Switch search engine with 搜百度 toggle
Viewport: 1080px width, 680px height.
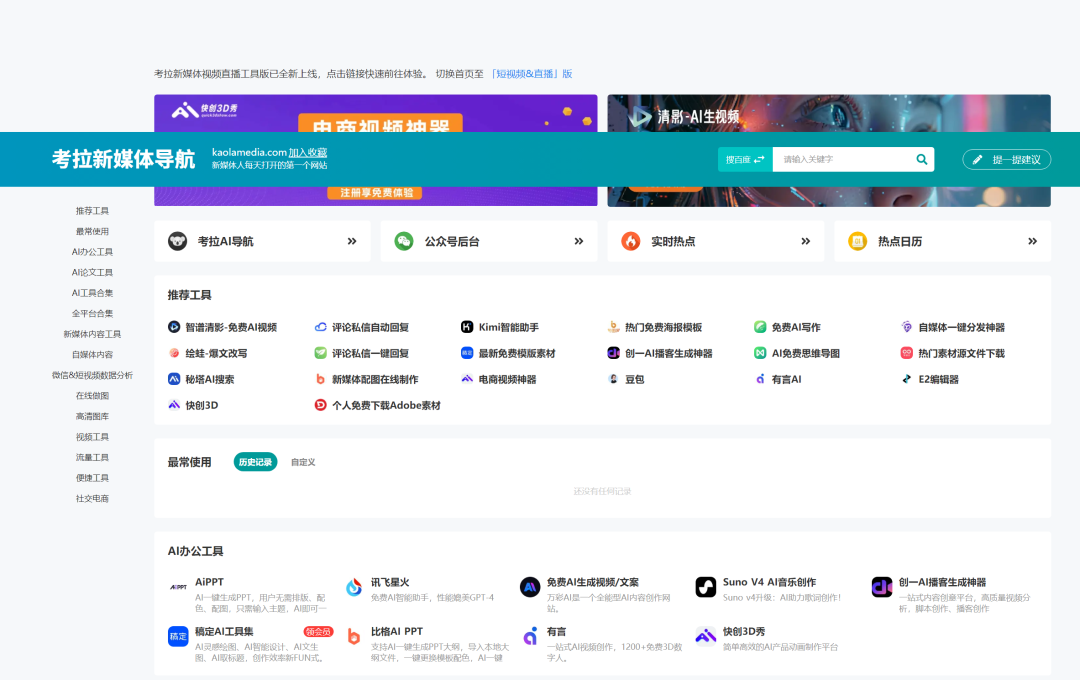click(x=745, y=159)
